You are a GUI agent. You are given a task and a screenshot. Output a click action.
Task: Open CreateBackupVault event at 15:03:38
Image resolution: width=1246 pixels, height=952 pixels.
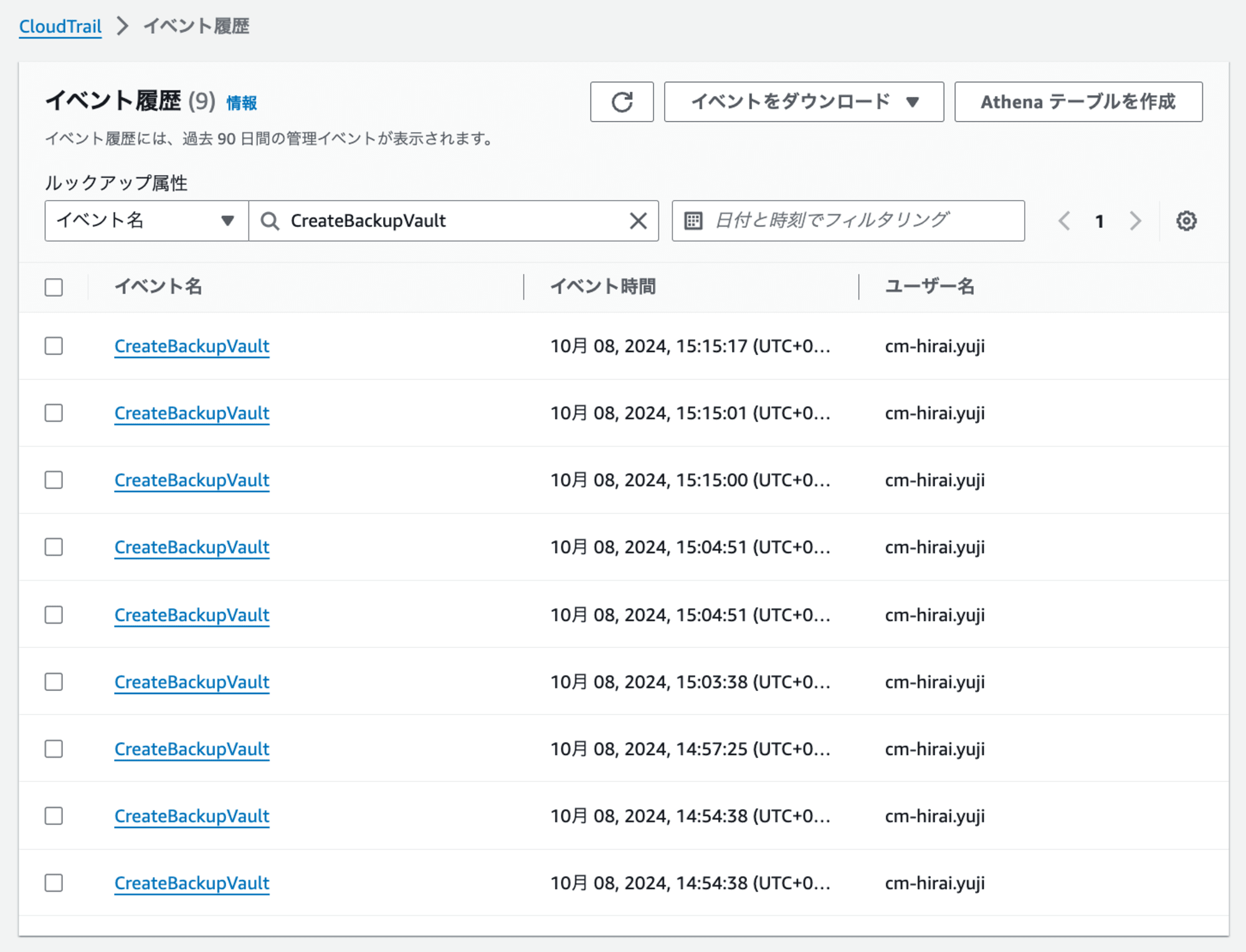(x=192, y=682)
